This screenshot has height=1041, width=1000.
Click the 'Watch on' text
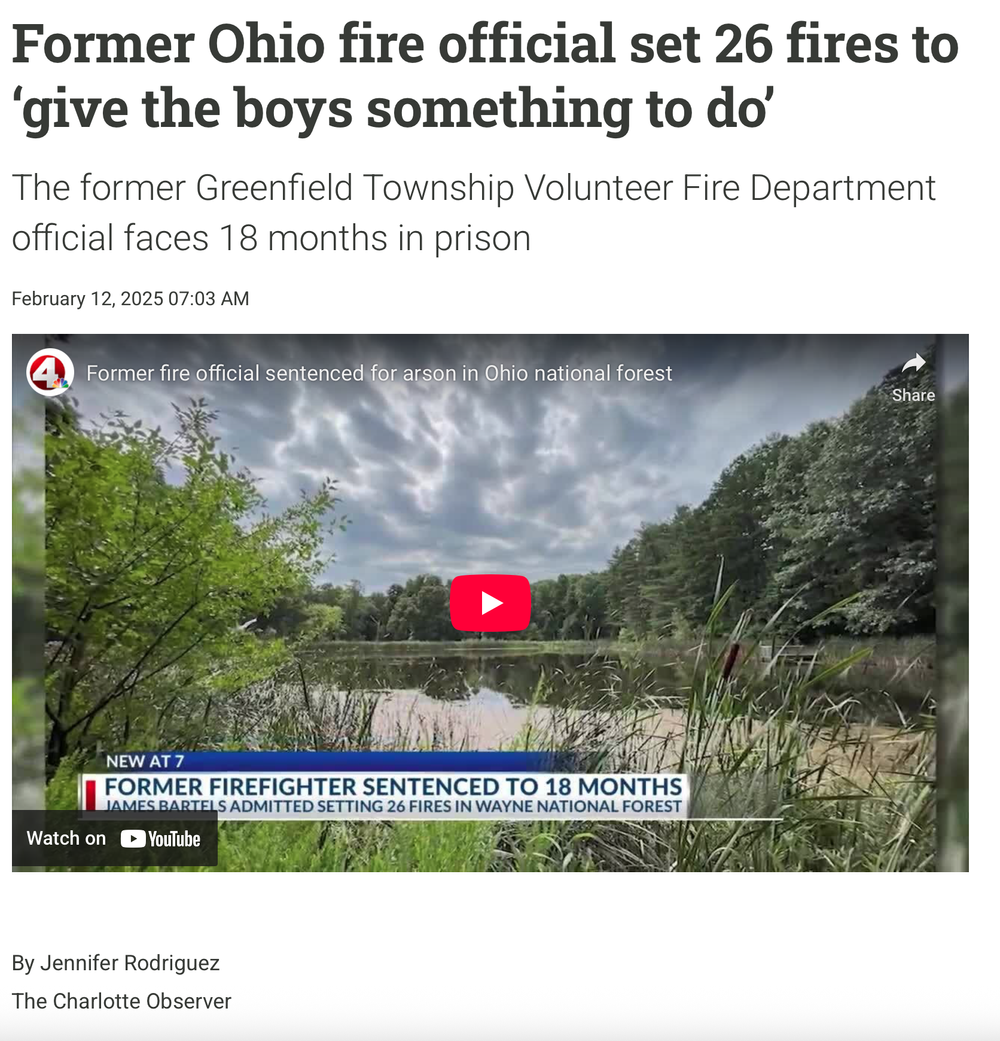pos(66,839)
